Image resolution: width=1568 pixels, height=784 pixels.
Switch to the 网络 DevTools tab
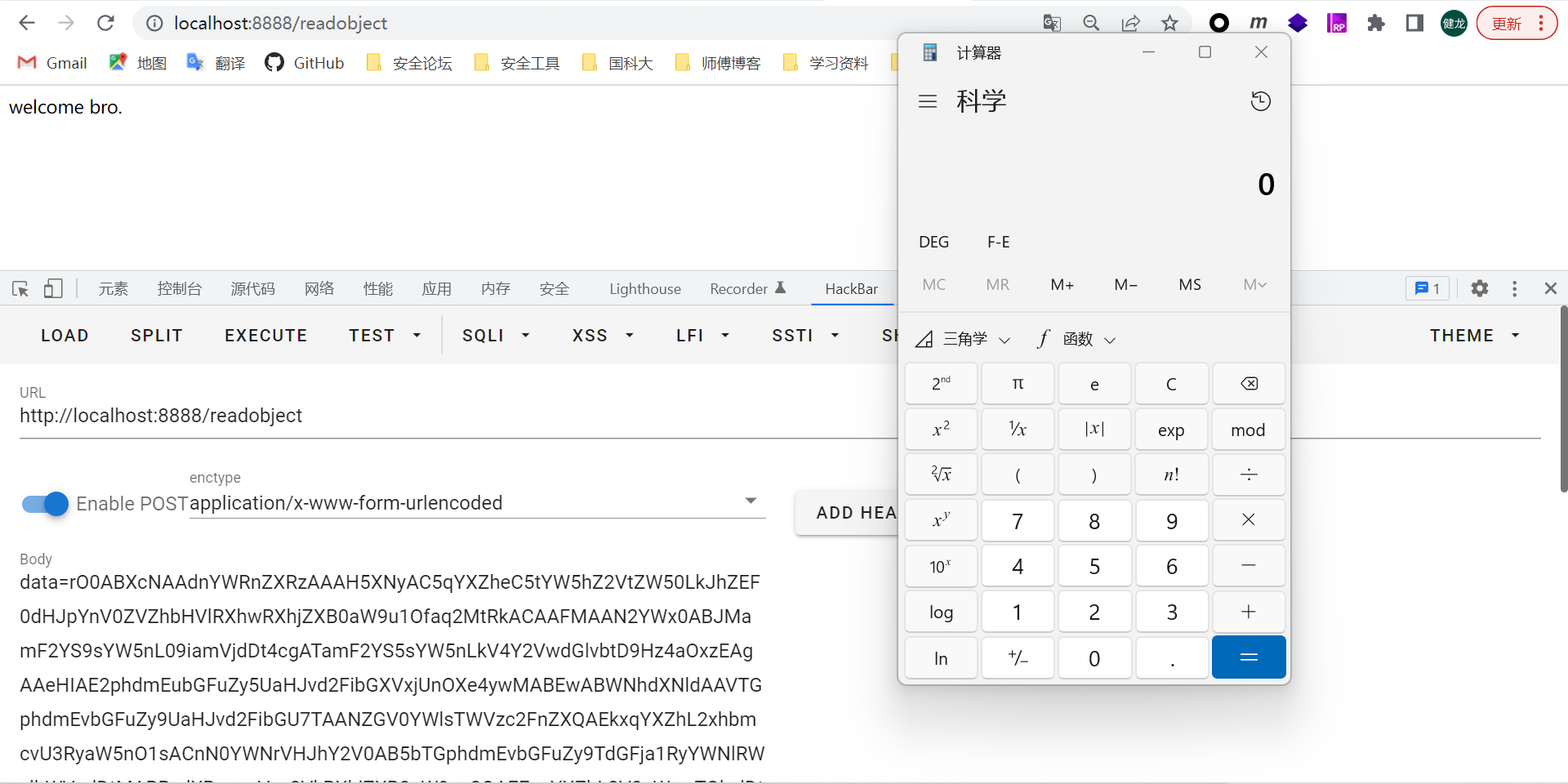tap(319, 288)
